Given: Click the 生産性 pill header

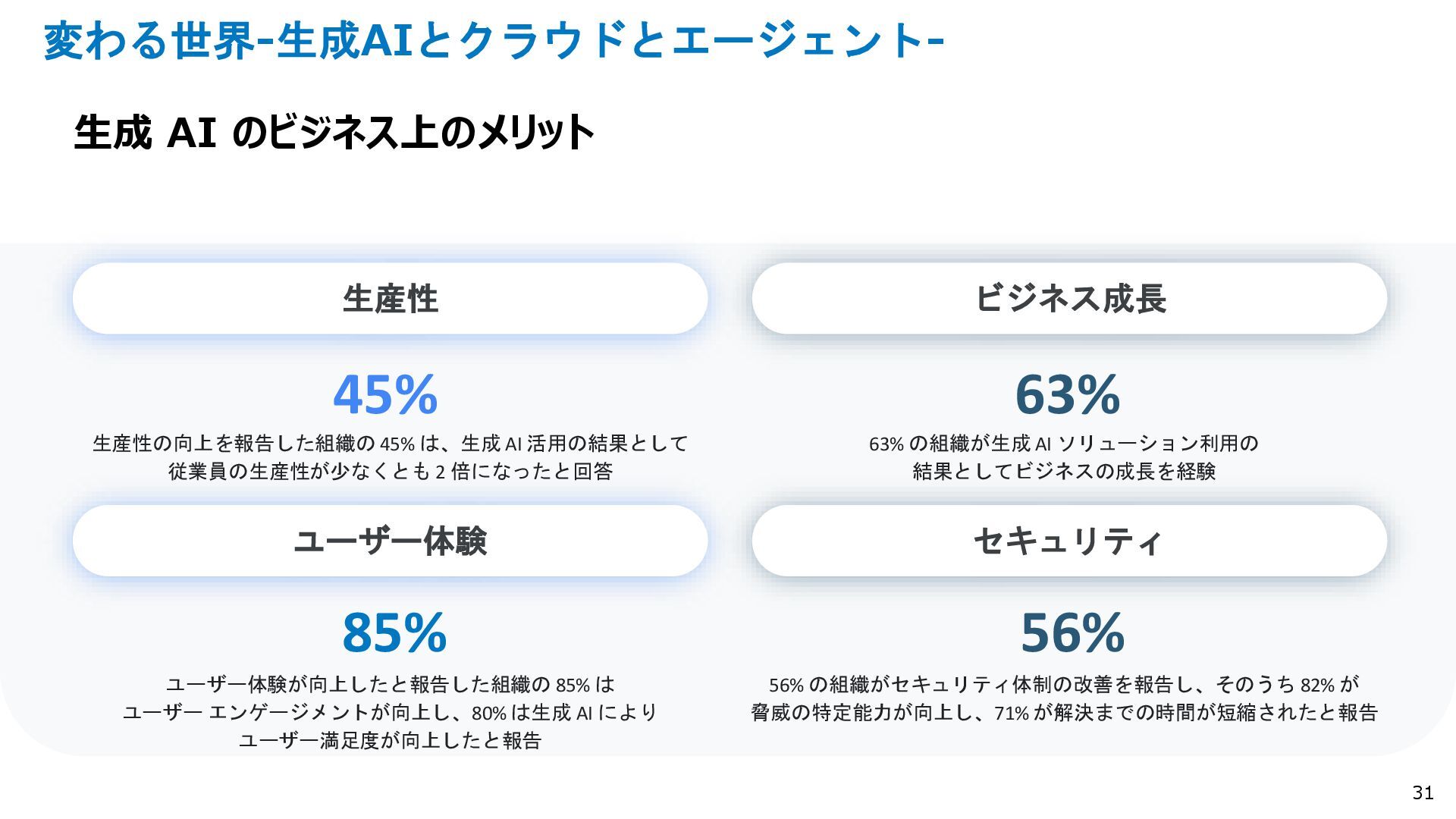Looking at the screenshot, I should tap(390, 298).
